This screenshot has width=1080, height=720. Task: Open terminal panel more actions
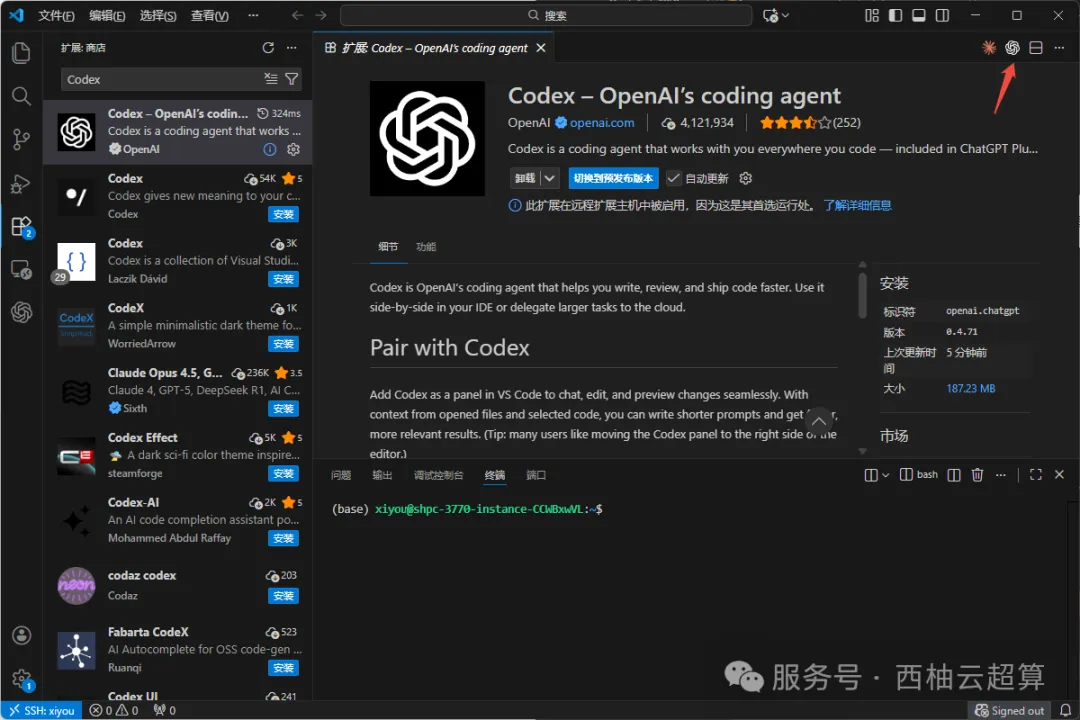[1001, 475]
